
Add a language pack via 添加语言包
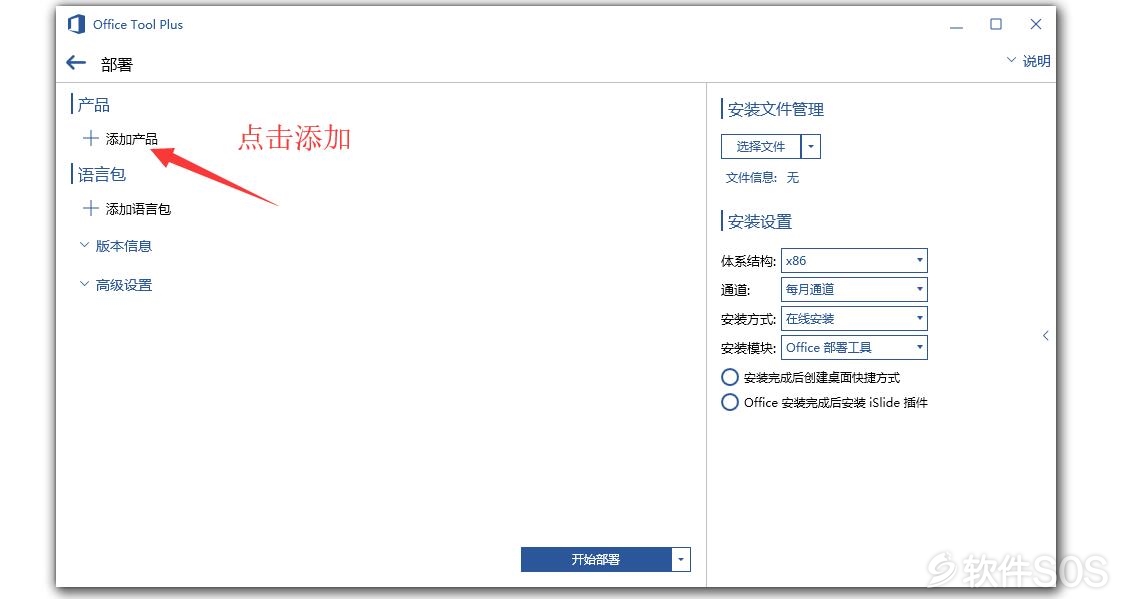(127, 209)
